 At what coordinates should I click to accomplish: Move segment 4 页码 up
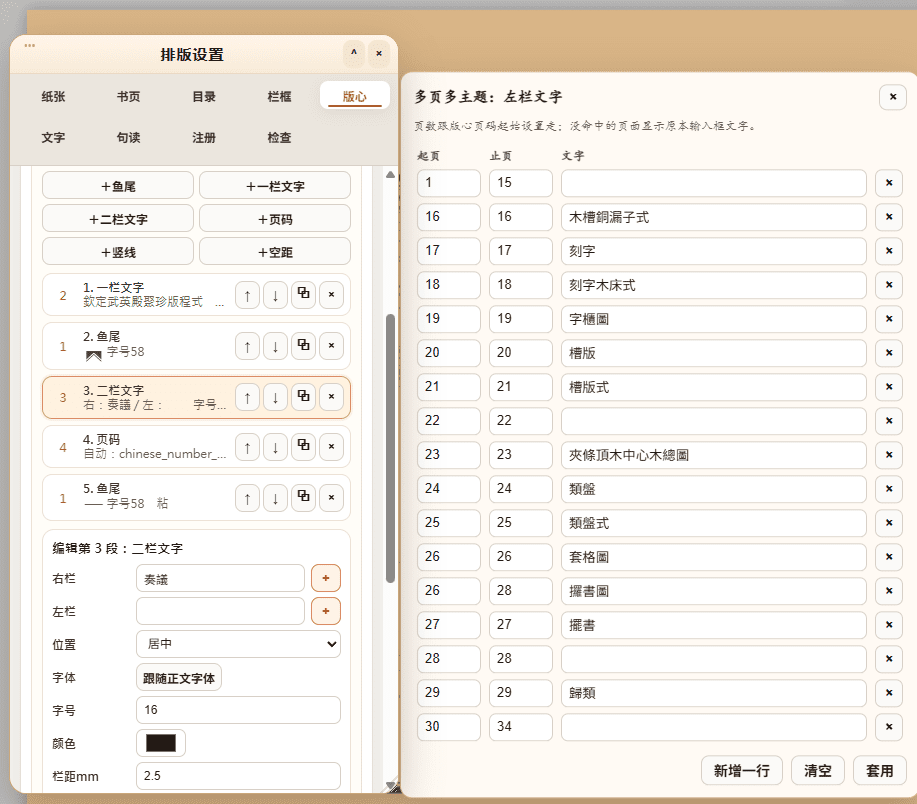247,447
